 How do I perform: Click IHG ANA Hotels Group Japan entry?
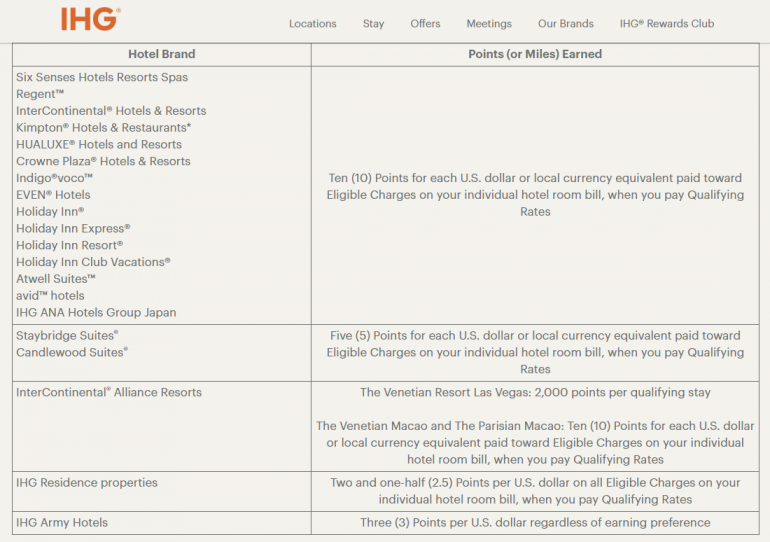[96, 313]
